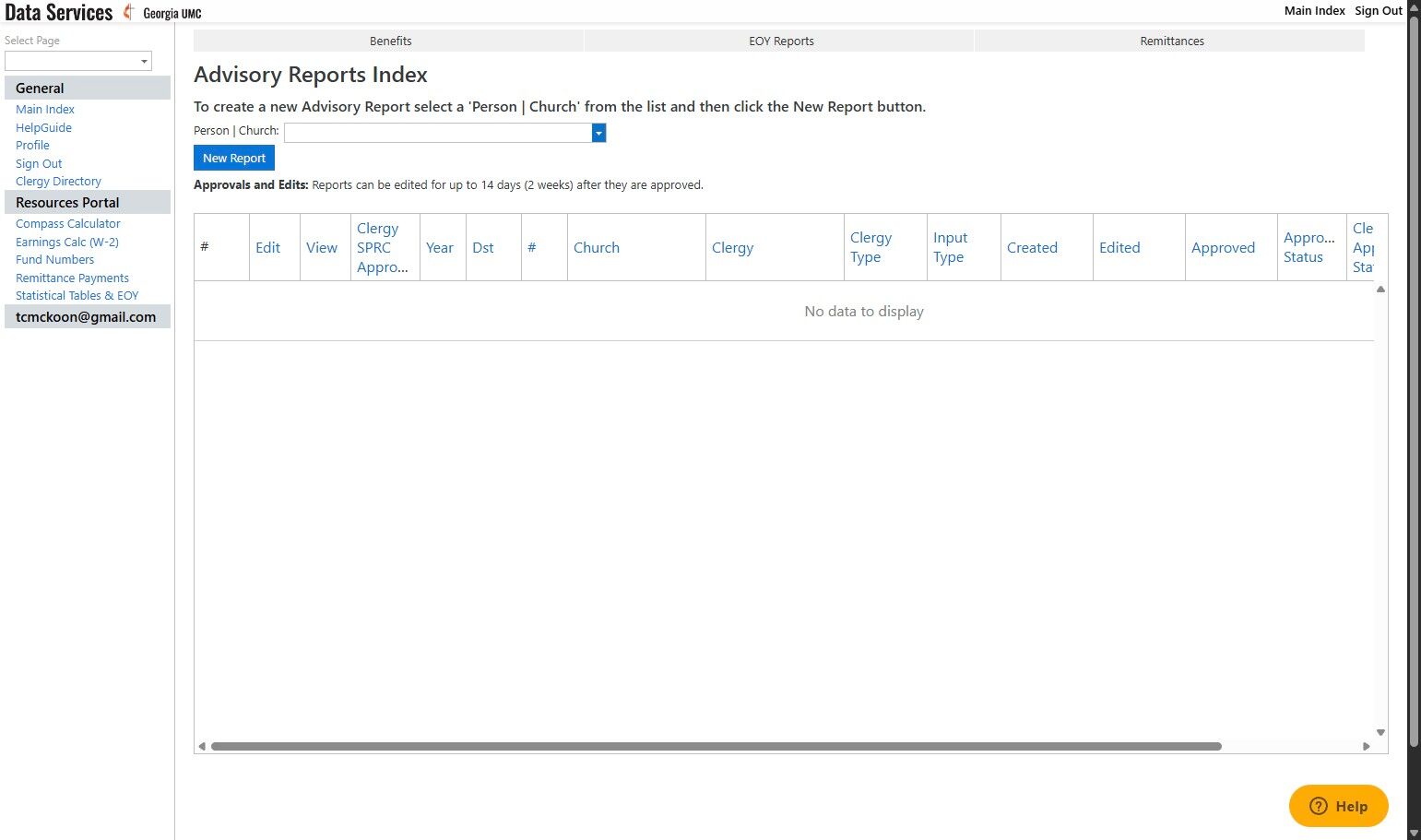Sort by the View column header
The image size is (1421, 840).
pyautogui.click(x=322, y=247)
